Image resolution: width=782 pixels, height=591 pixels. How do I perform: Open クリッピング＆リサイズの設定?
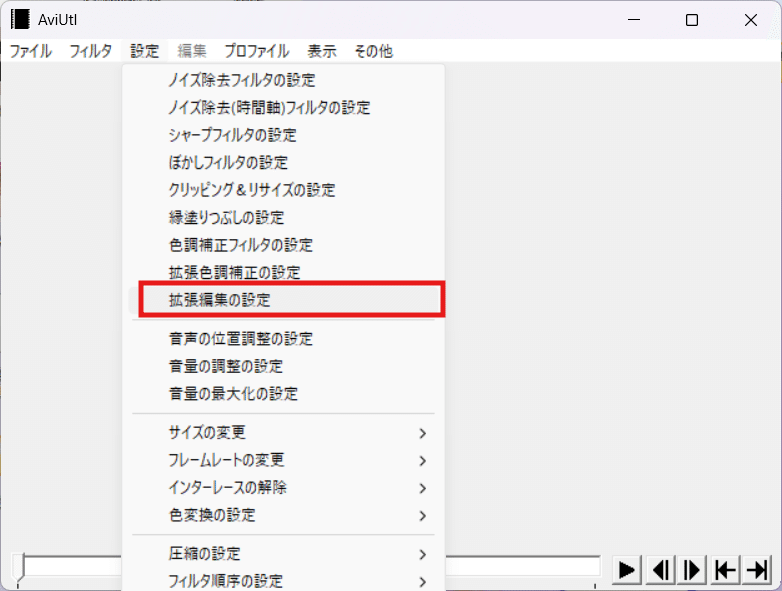point(283,190)
